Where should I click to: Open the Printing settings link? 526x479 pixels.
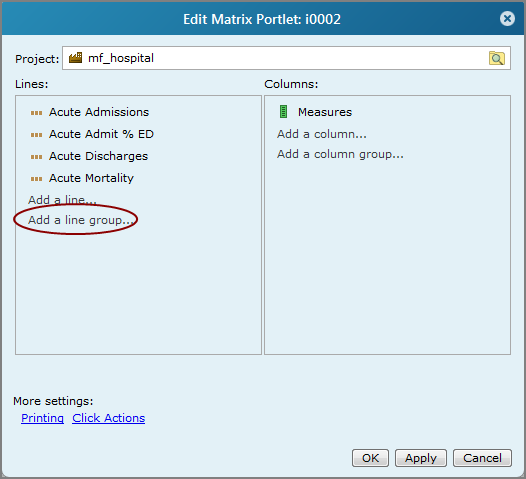click(x=42, y=418)
